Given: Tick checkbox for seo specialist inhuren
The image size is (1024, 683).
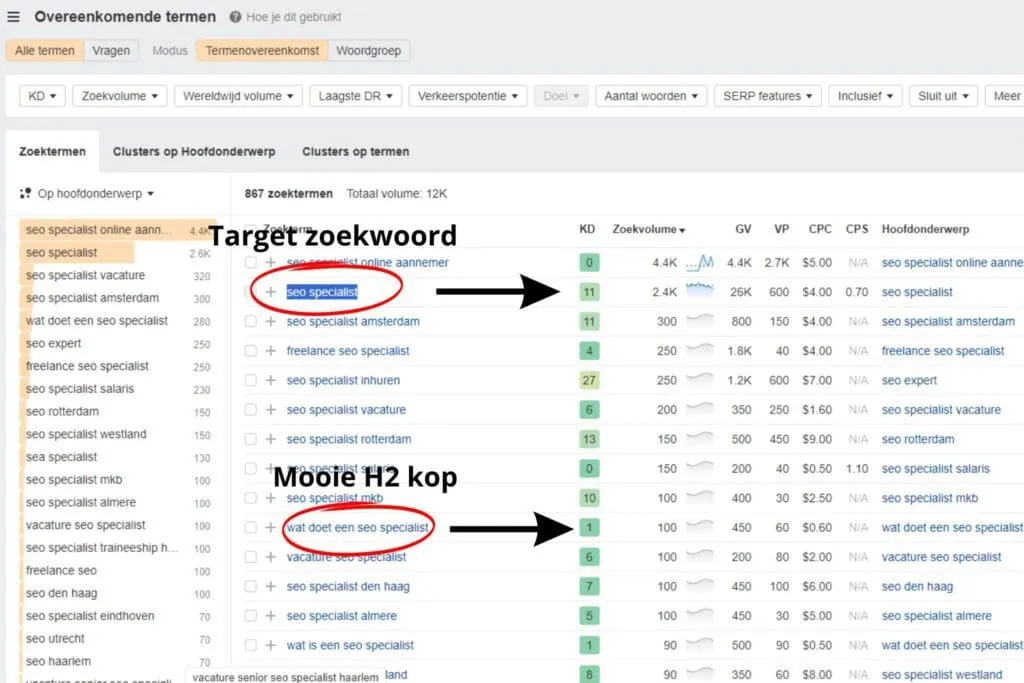Looking at the screenshot, I should coord(251,380).
